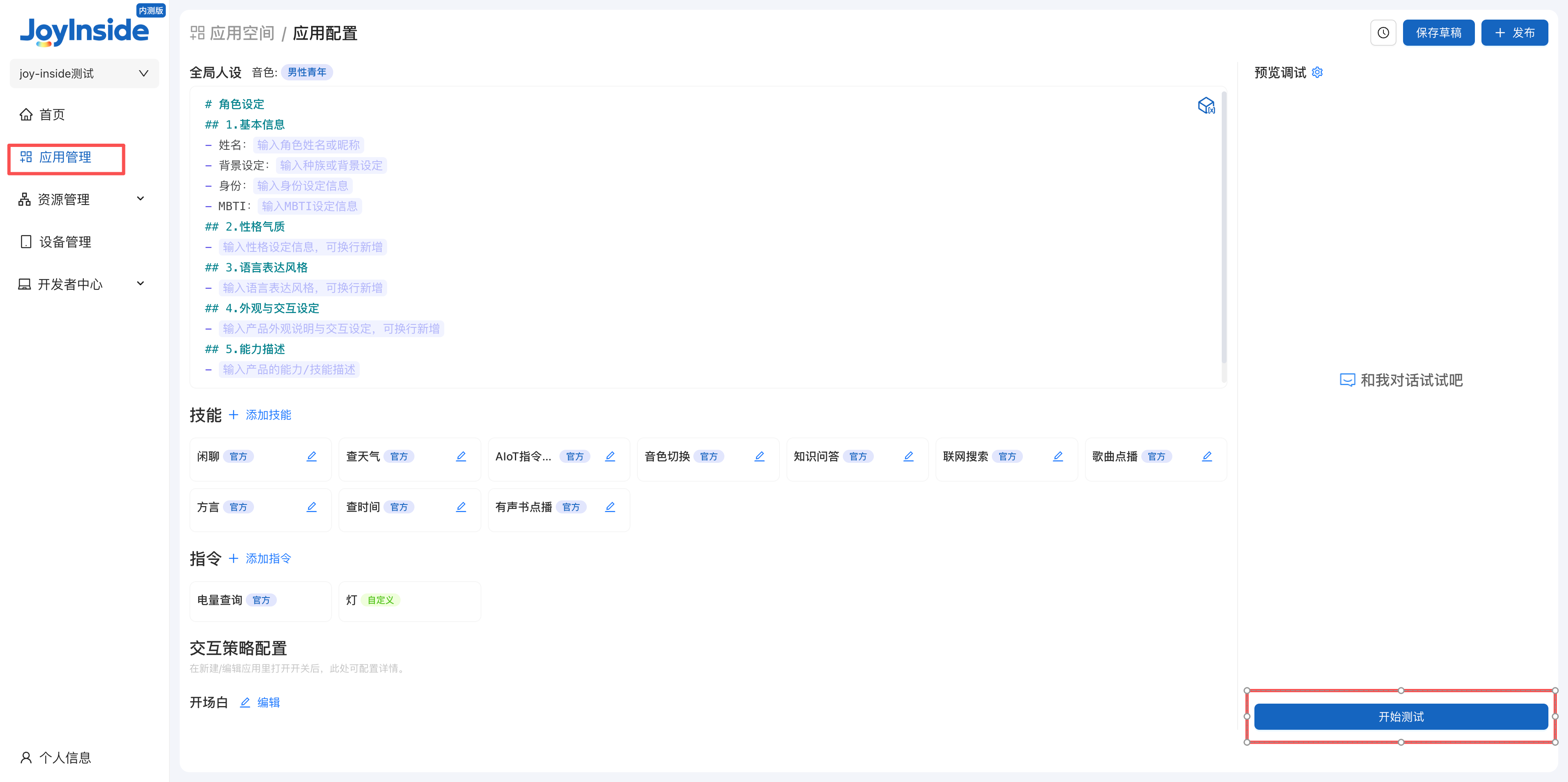The width and height of the screenshot is (1568, 782).
Task: Edit the 方言 skill
Action: pyautogui.click(x=312, y=507)
